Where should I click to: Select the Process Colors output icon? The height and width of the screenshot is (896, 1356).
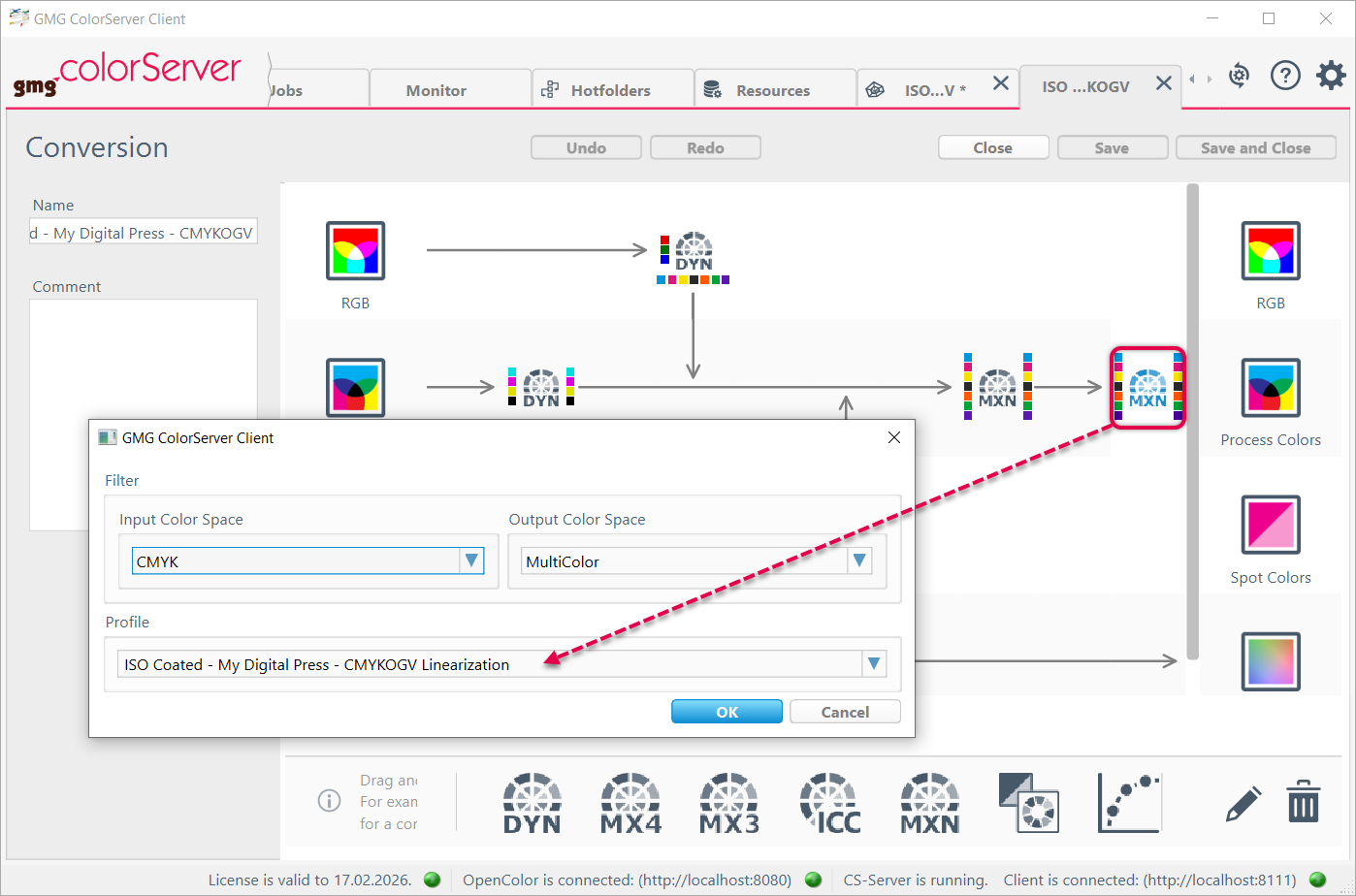point(1271,387)
